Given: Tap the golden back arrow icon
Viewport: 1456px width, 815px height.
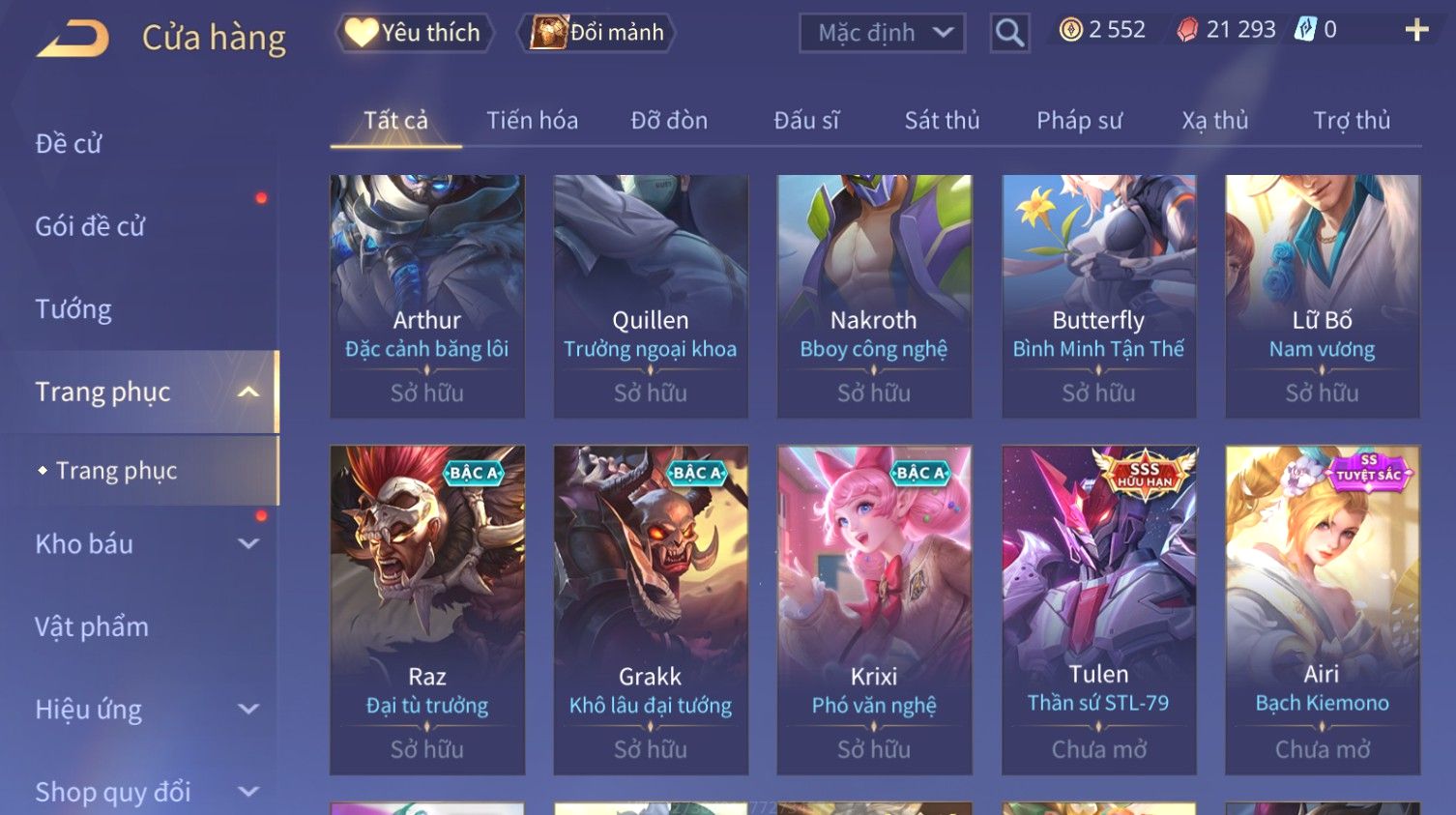Looking at the screenshot, I should click(73, 39).
